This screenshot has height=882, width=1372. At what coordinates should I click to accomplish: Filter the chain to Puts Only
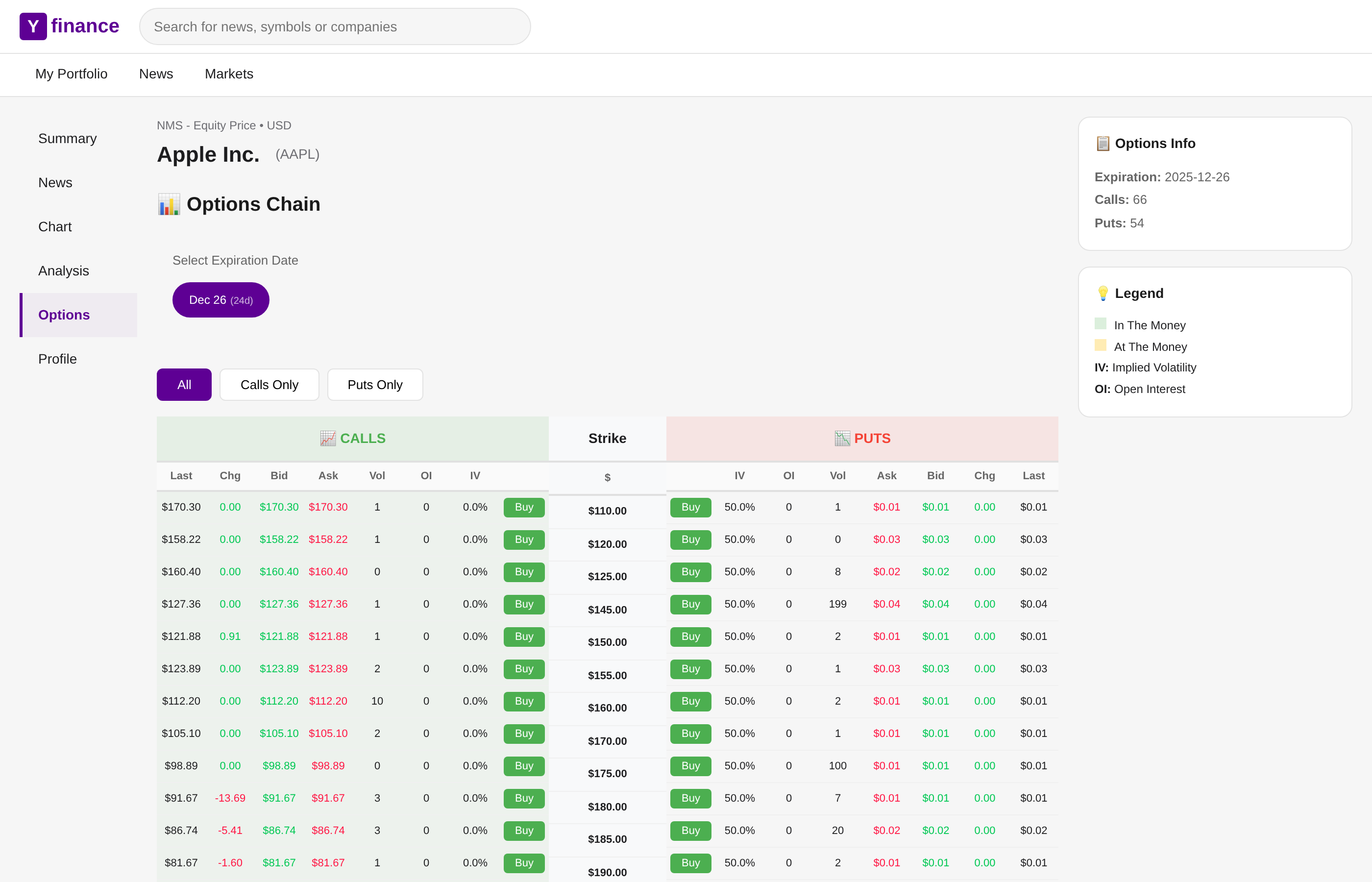(x=375, y=385)
